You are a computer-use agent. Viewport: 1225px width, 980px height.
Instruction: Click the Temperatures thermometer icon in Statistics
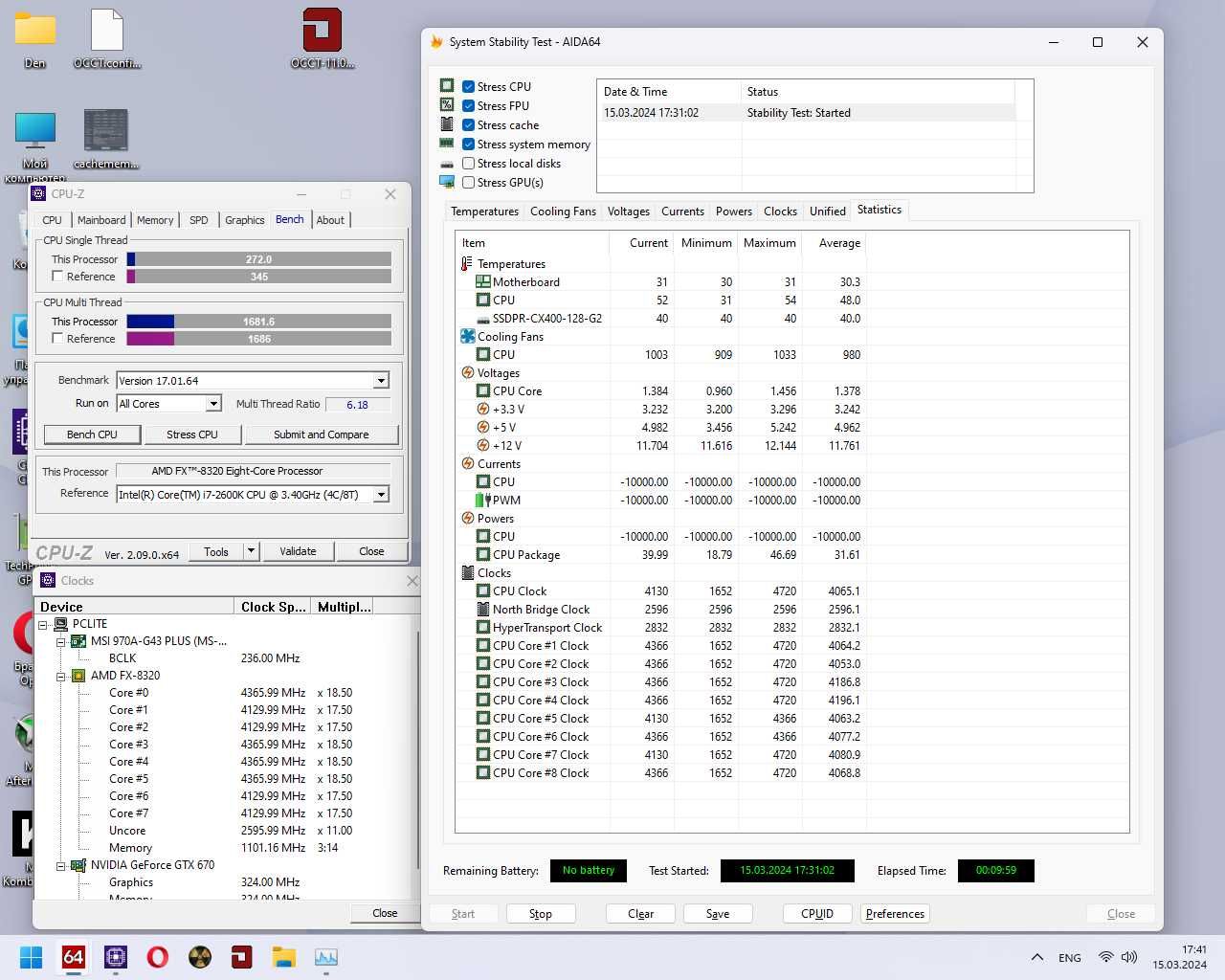(467, 264)
